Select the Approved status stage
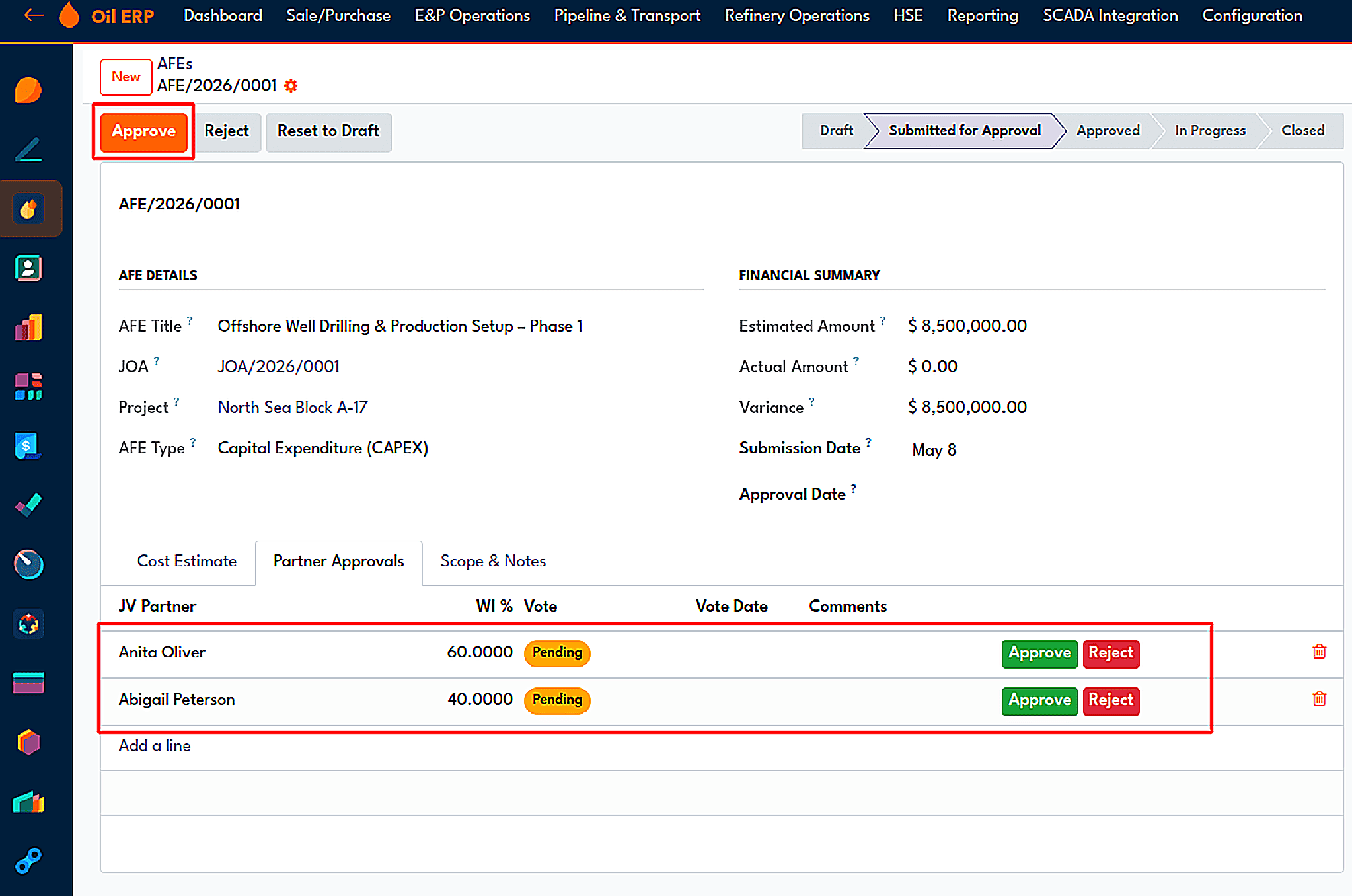Viewport: 1352px width, 896px height. (x=1108, y=131)
